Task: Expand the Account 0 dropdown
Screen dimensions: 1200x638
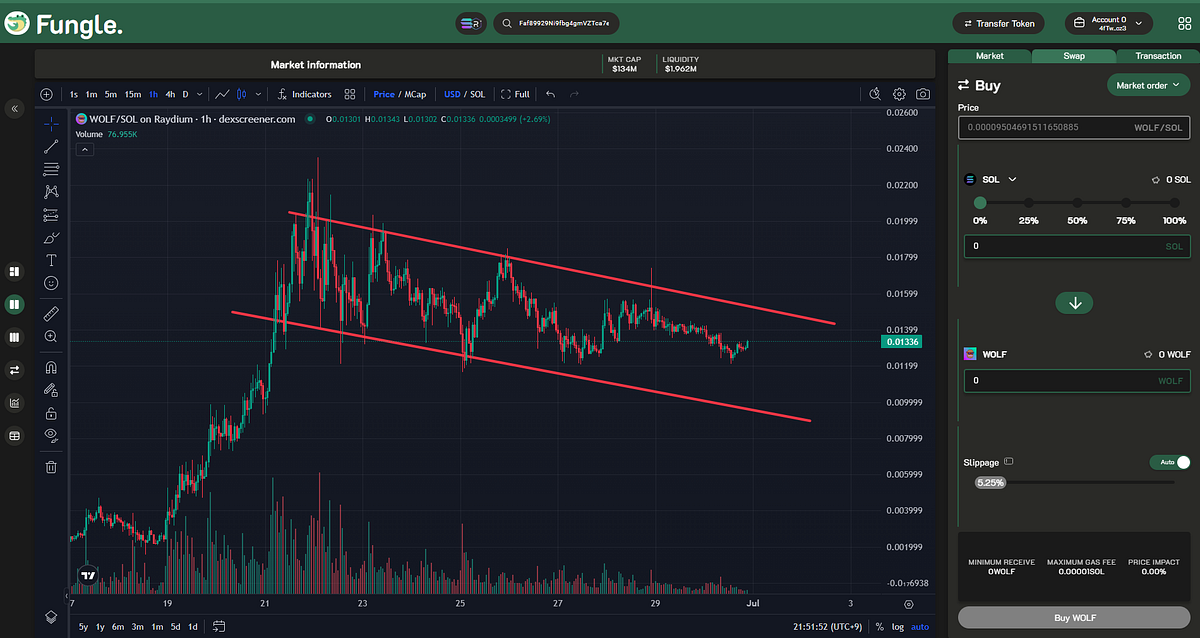Action: [1110, 21]
